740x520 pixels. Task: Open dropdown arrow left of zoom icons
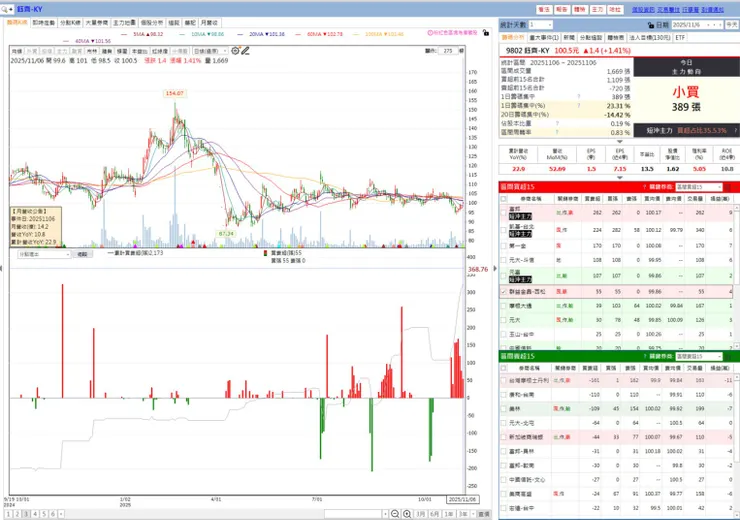(x=385, y=514)
